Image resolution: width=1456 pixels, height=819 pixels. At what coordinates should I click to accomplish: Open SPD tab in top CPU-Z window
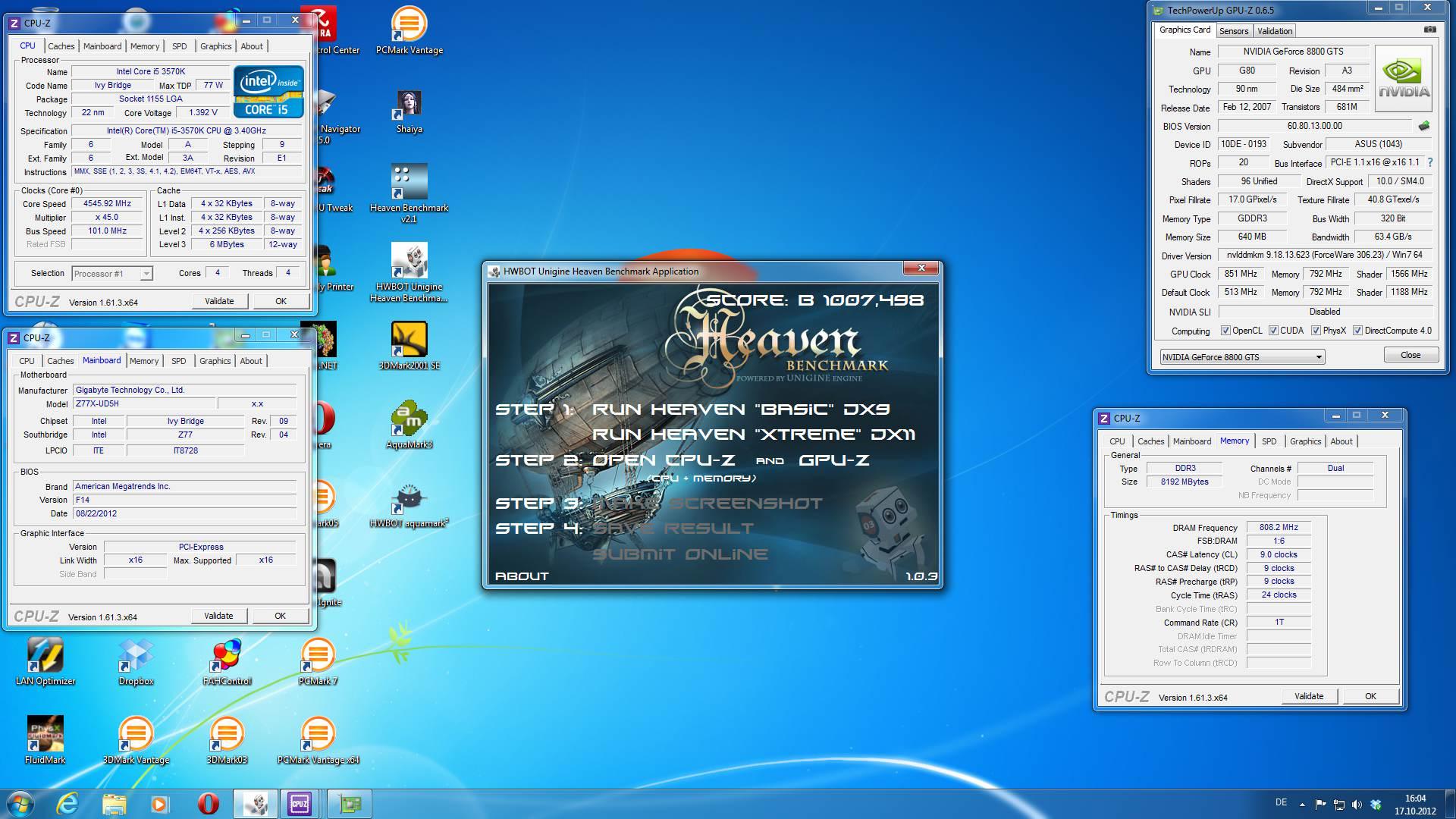[179, 46]
